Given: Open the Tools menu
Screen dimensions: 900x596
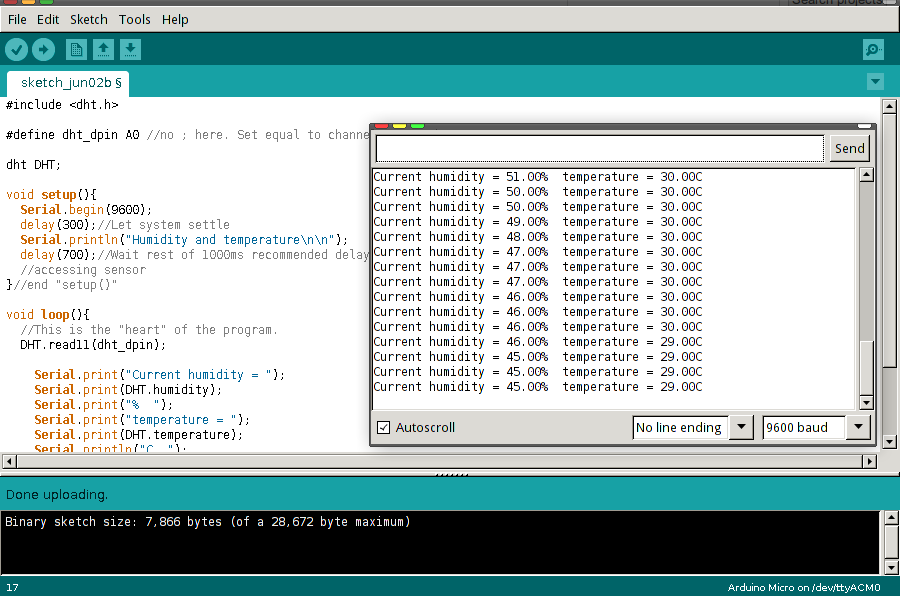Looking at the screenshot, I should pos(135,20).
